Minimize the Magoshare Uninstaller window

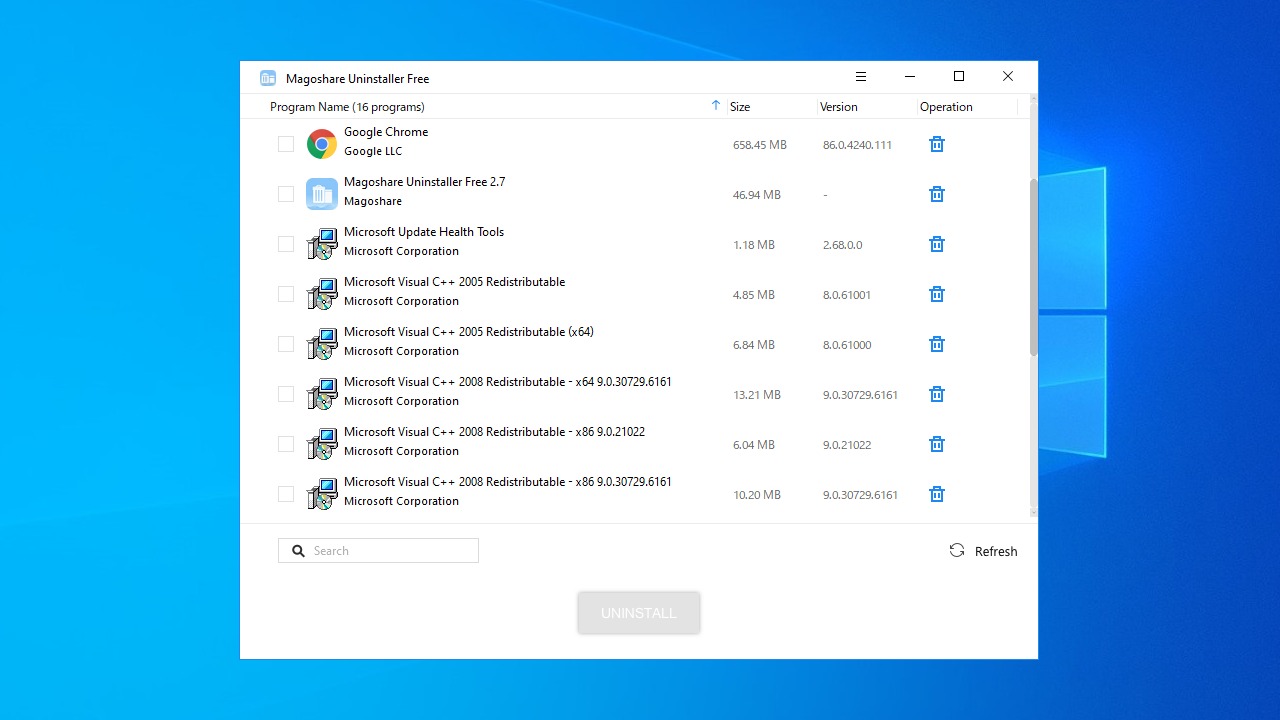click(910, 77)
